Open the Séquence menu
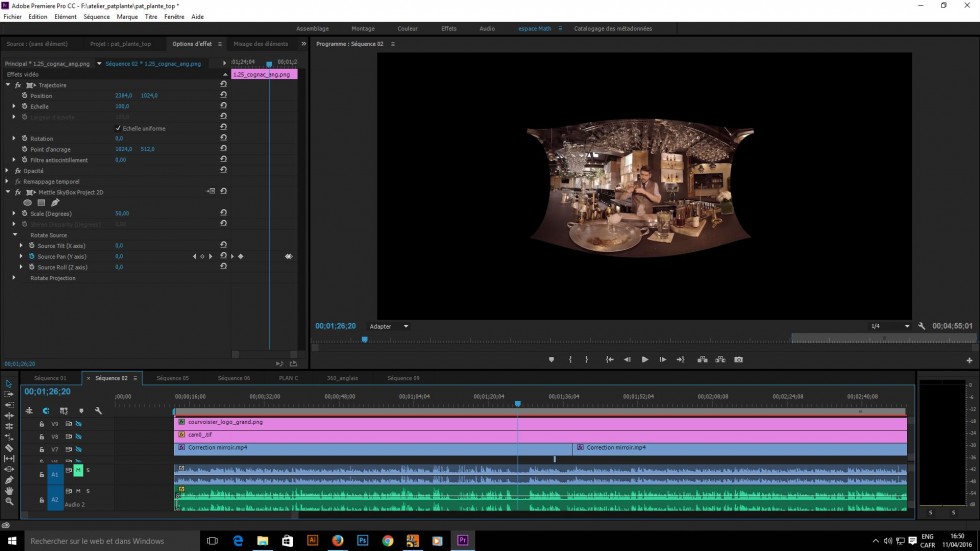980x551 pixels. pos(97,17)
